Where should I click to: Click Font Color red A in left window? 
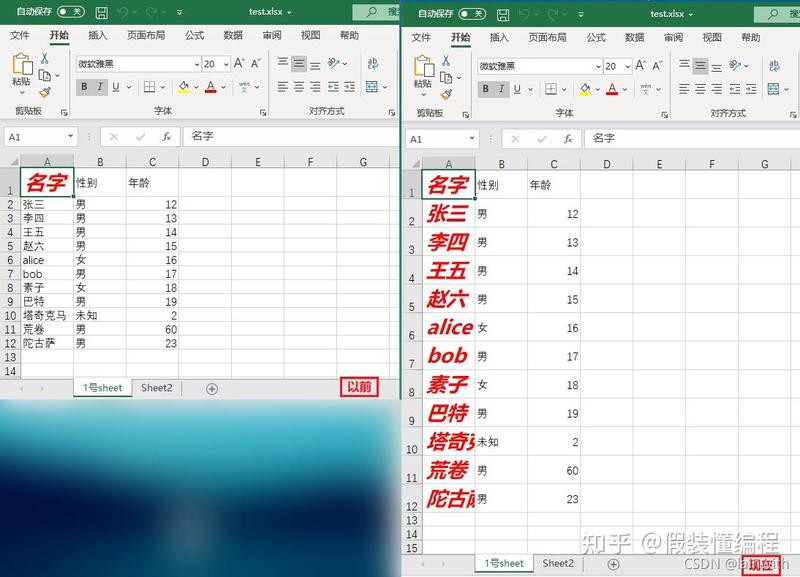[210, 87]
